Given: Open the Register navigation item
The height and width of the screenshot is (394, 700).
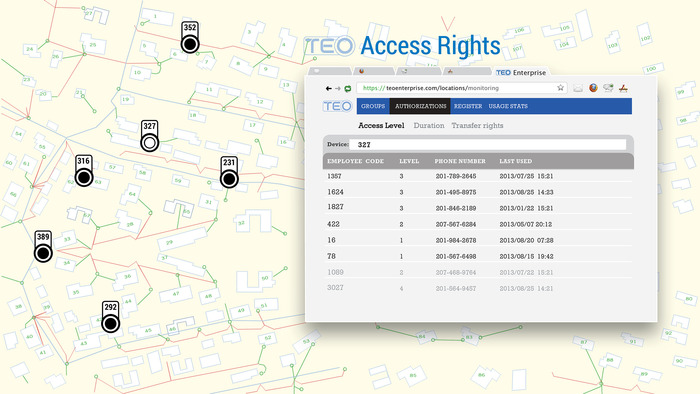Looking at the screenshot, I should [468, 106].
